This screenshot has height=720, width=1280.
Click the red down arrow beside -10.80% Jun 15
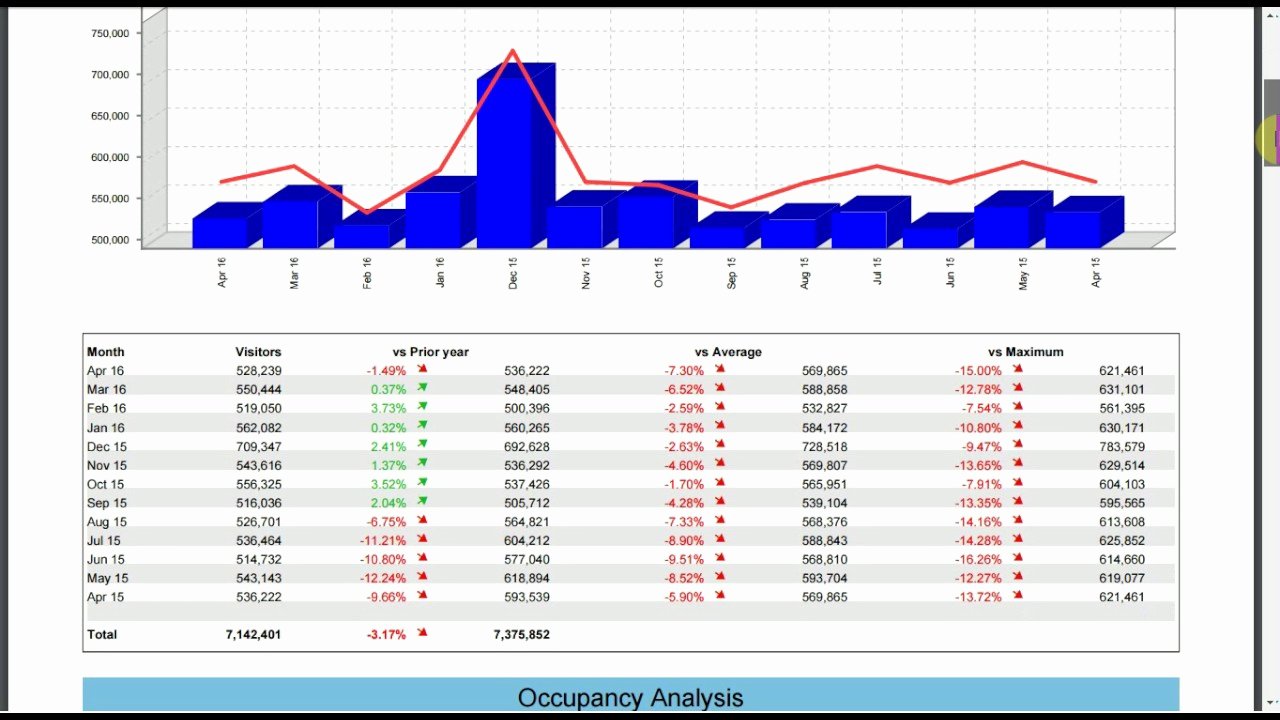[x=422, y=558]
